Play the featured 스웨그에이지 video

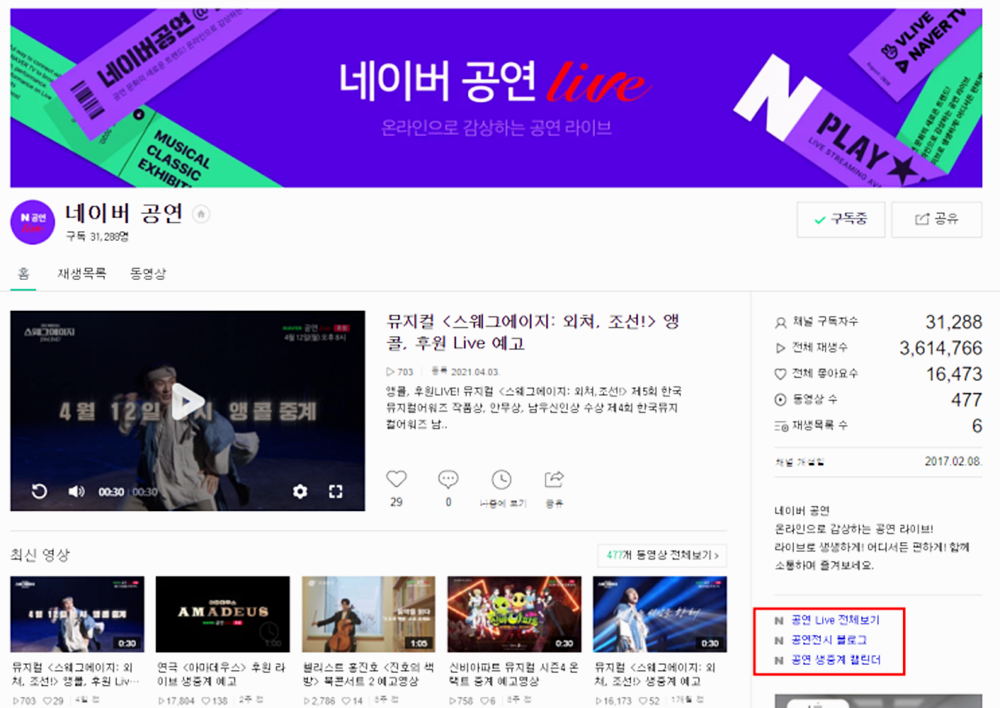(187, 402)
